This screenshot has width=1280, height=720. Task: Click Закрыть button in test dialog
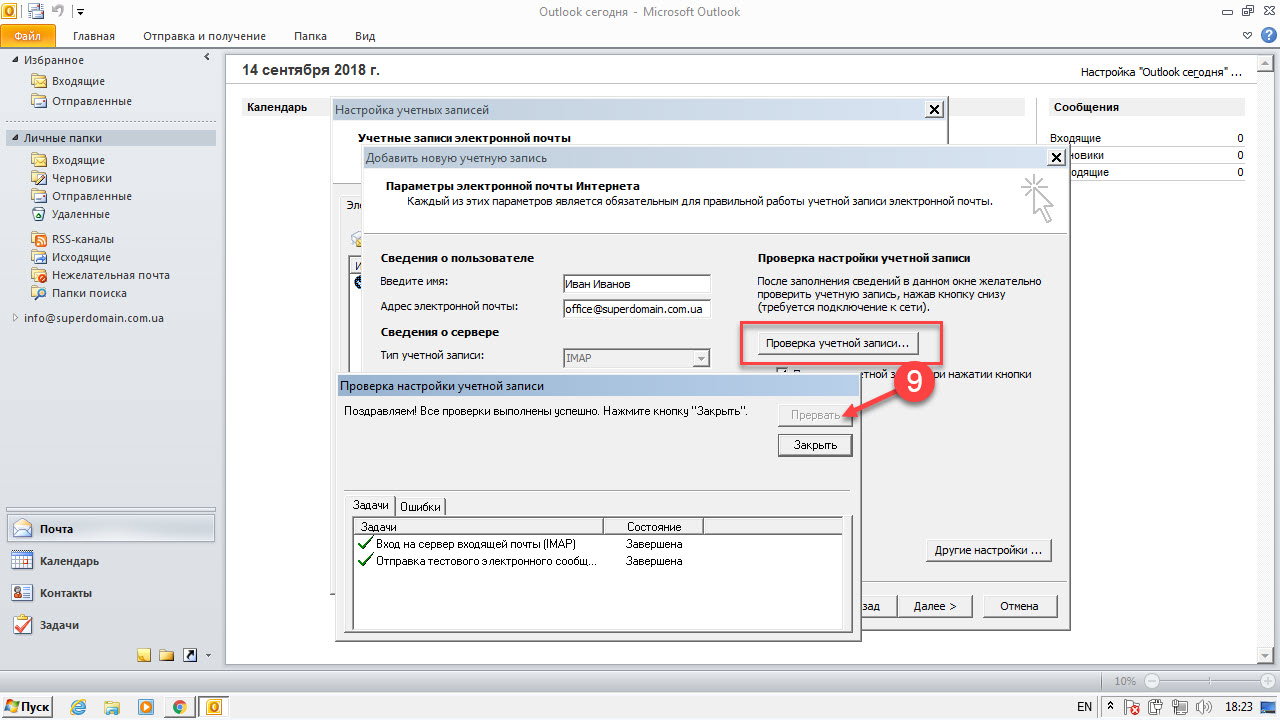coord(815,445)
